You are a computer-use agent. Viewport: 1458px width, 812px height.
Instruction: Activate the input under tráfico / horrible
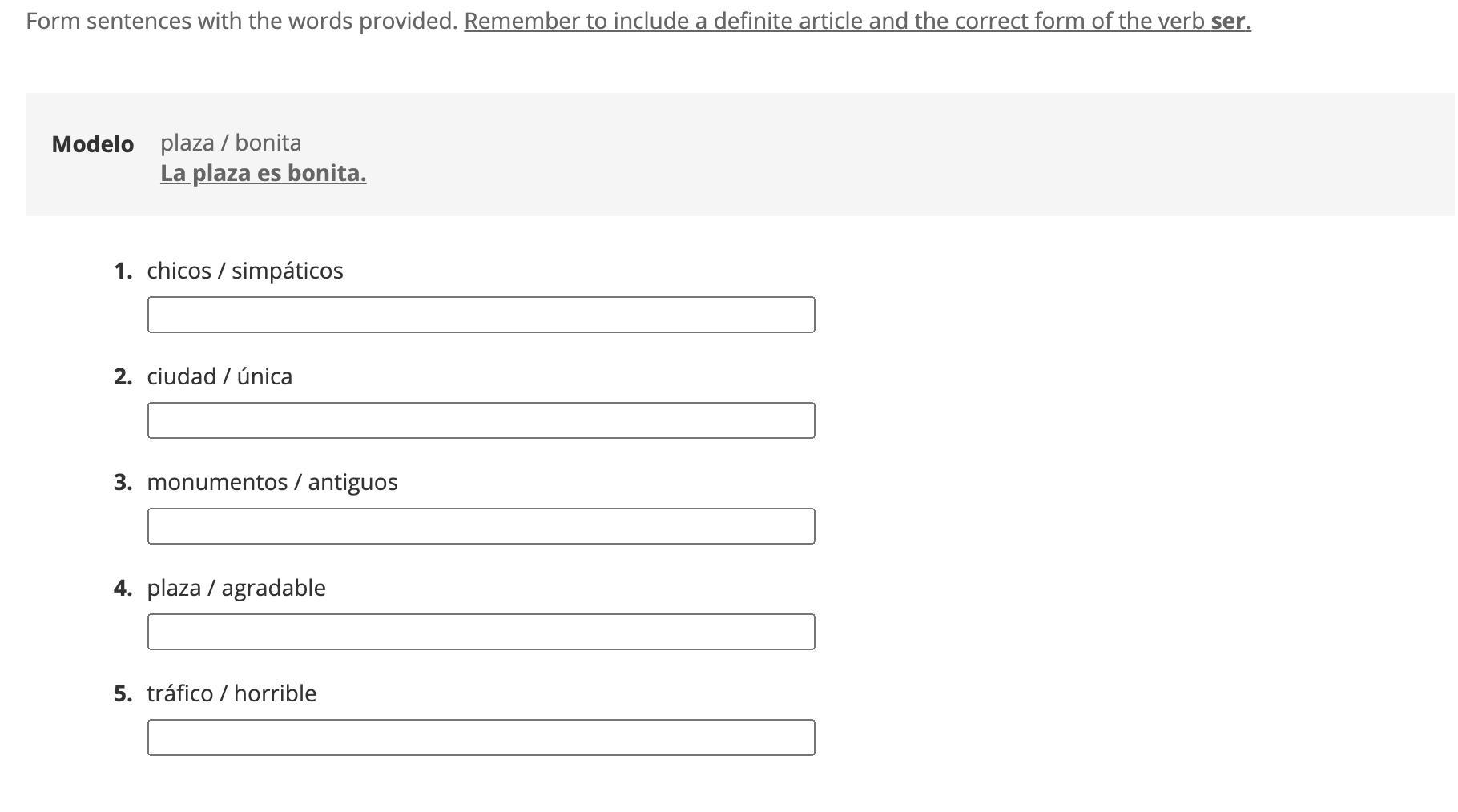[481, 738]
